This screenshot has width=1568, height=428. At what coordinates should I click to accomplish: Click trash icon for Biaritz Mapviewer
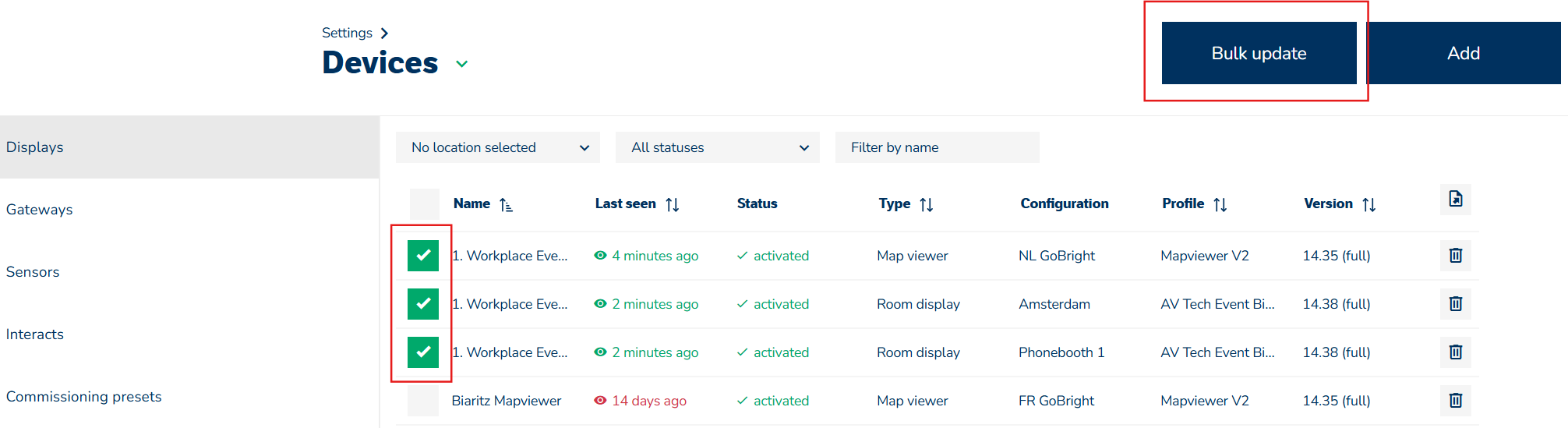pyautogui.click(x=1455, y=401)
